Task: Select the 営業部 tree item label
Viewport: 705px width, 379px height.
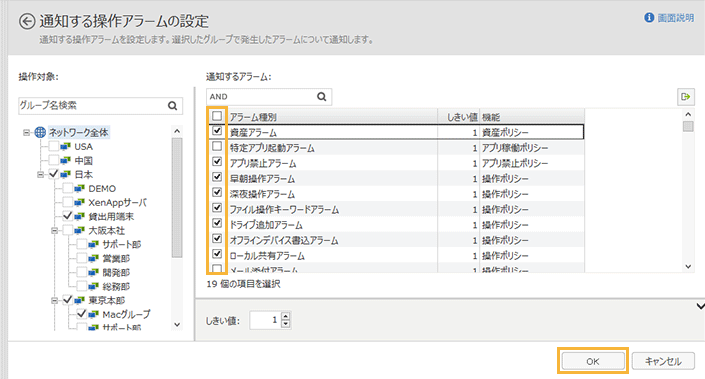Action: point(116,259)
